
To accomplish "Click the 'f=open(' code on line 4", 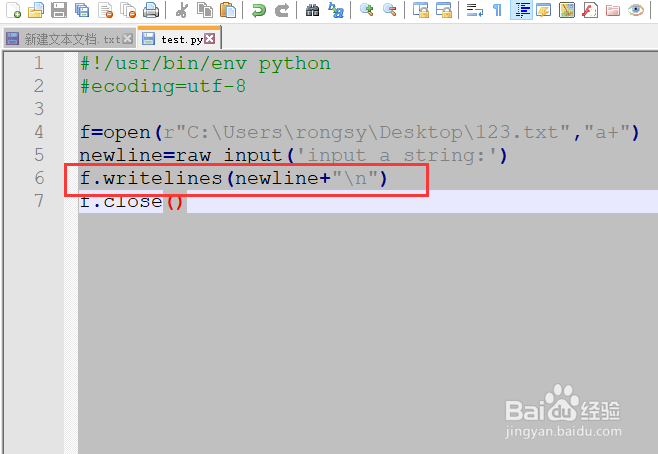I will point(121,133).
